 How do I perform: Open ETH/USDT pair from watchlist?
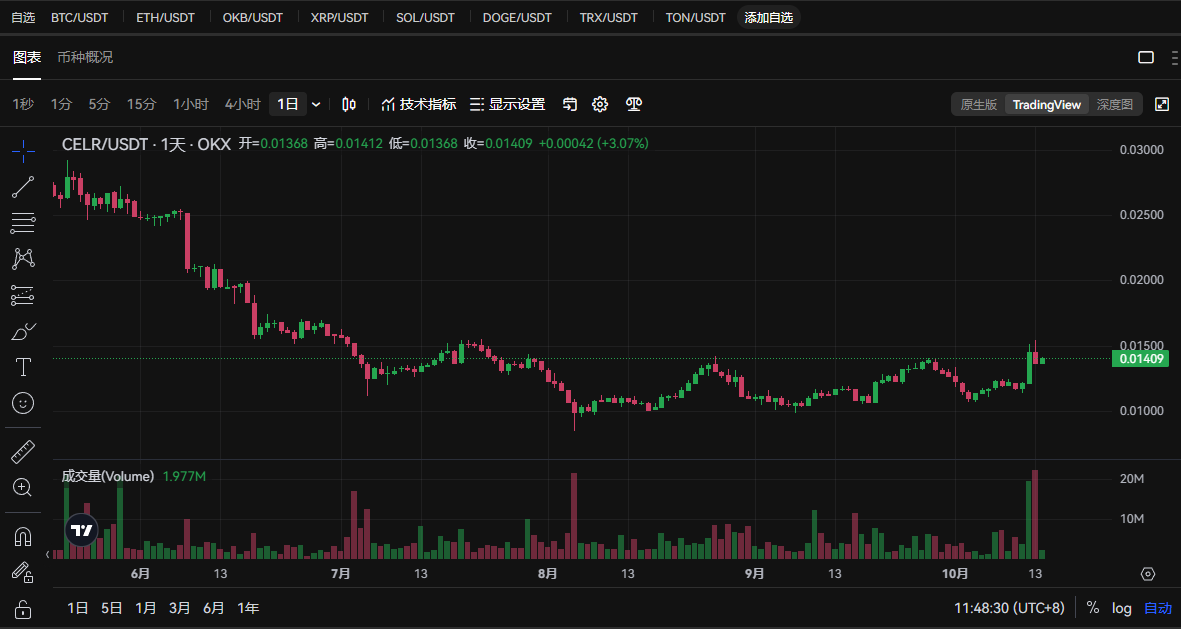pos(165,18)
